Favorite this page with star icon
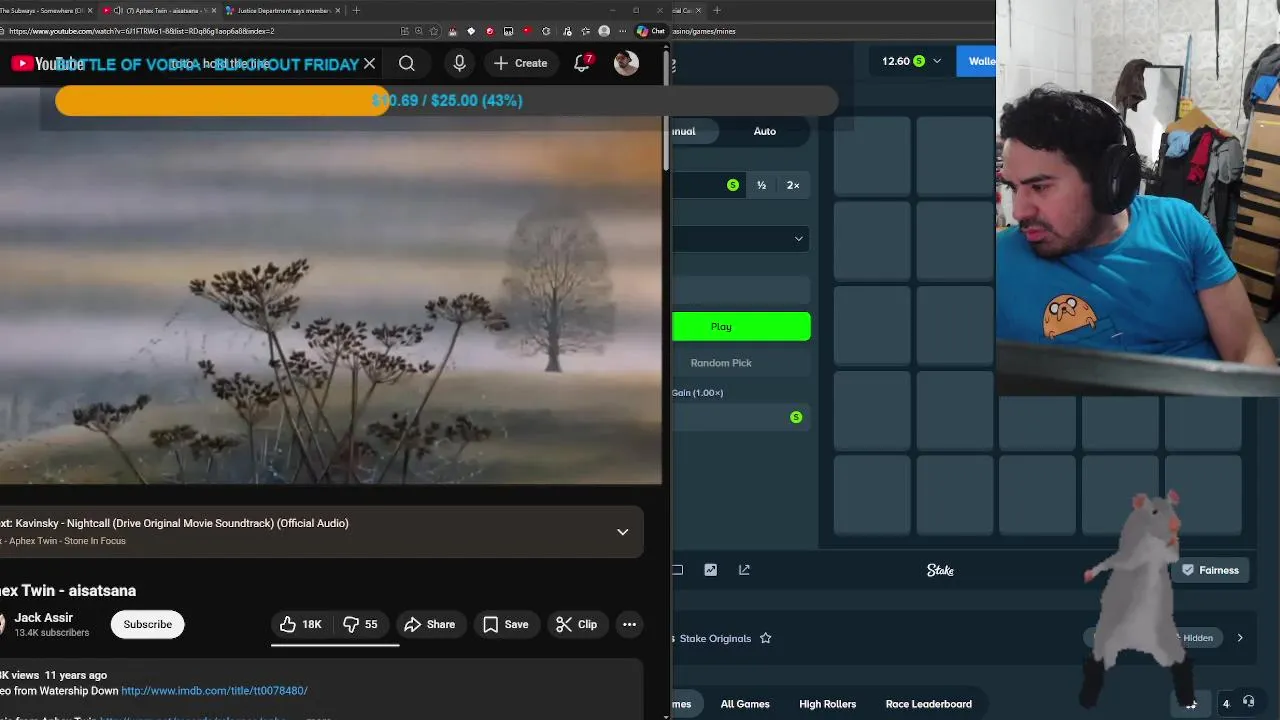 433,31
